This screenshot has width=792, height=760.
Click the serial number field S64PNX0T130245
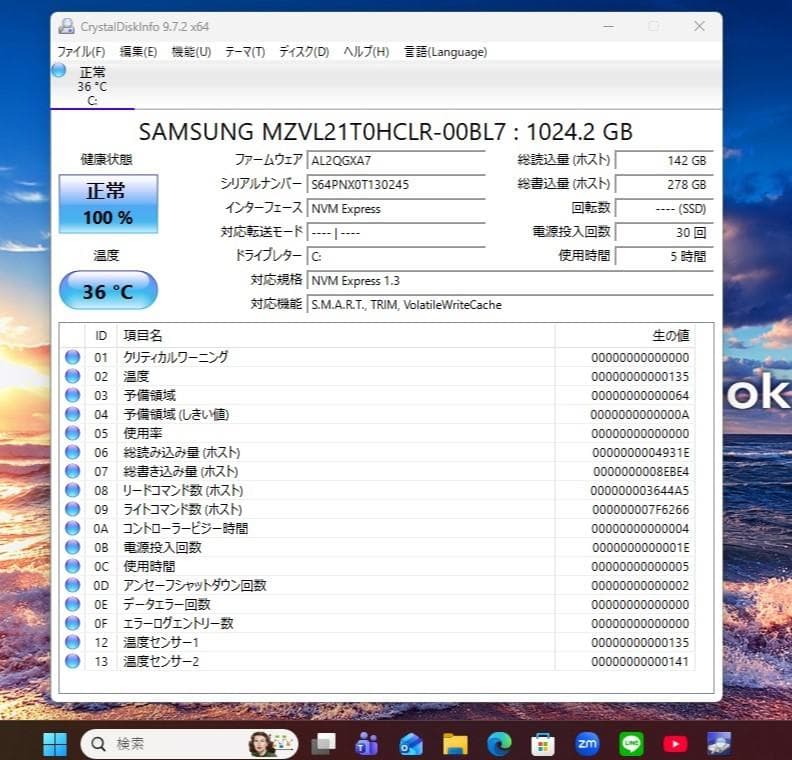[x=396, y=184]
